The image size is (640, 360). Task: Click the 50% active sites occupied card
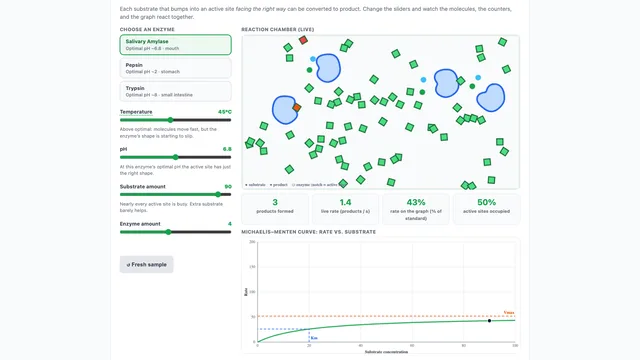pos(487,209)
